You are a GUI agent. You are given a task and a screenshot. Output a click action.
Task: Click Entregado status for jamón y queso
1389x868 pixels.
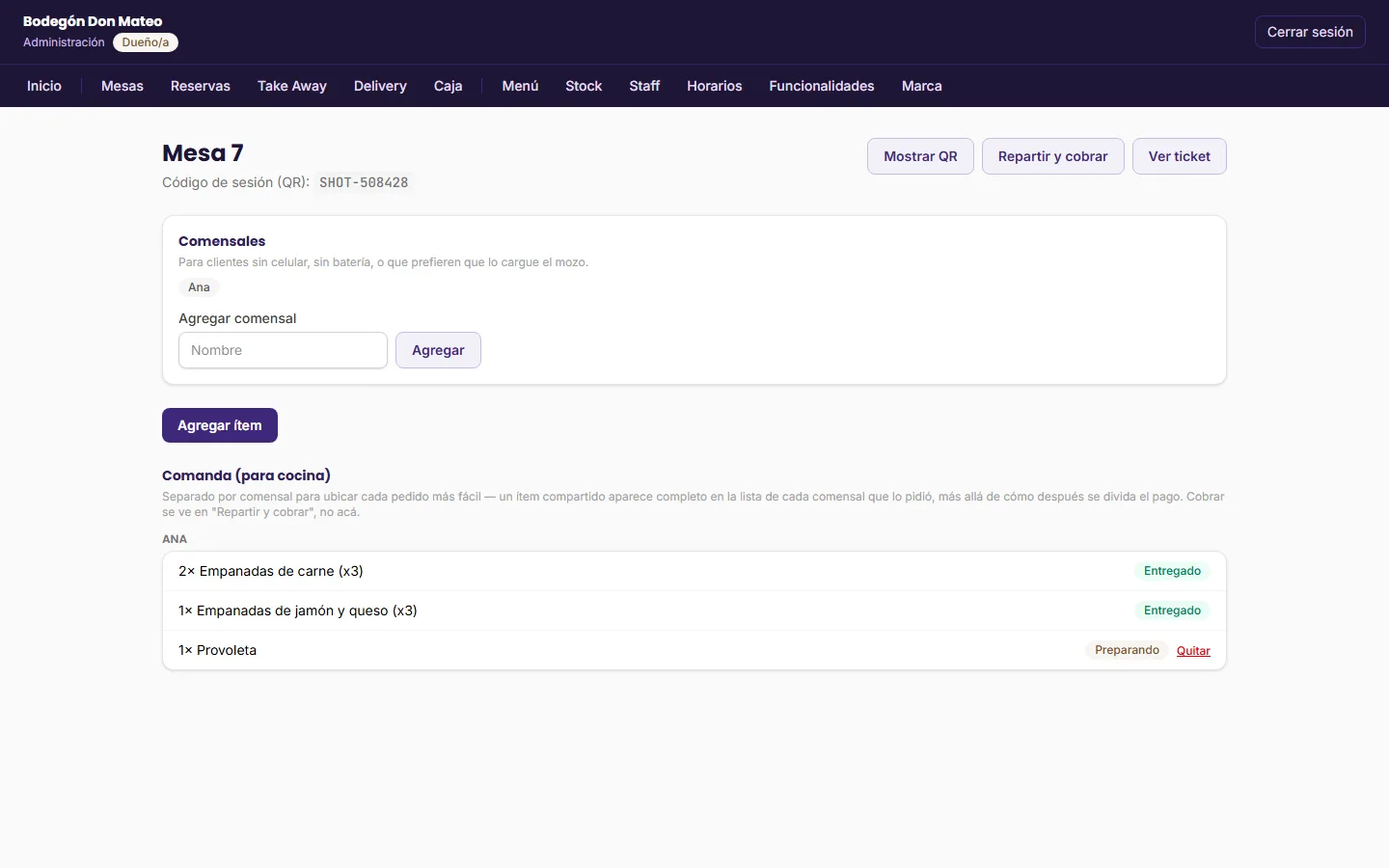pos(1172,610)
